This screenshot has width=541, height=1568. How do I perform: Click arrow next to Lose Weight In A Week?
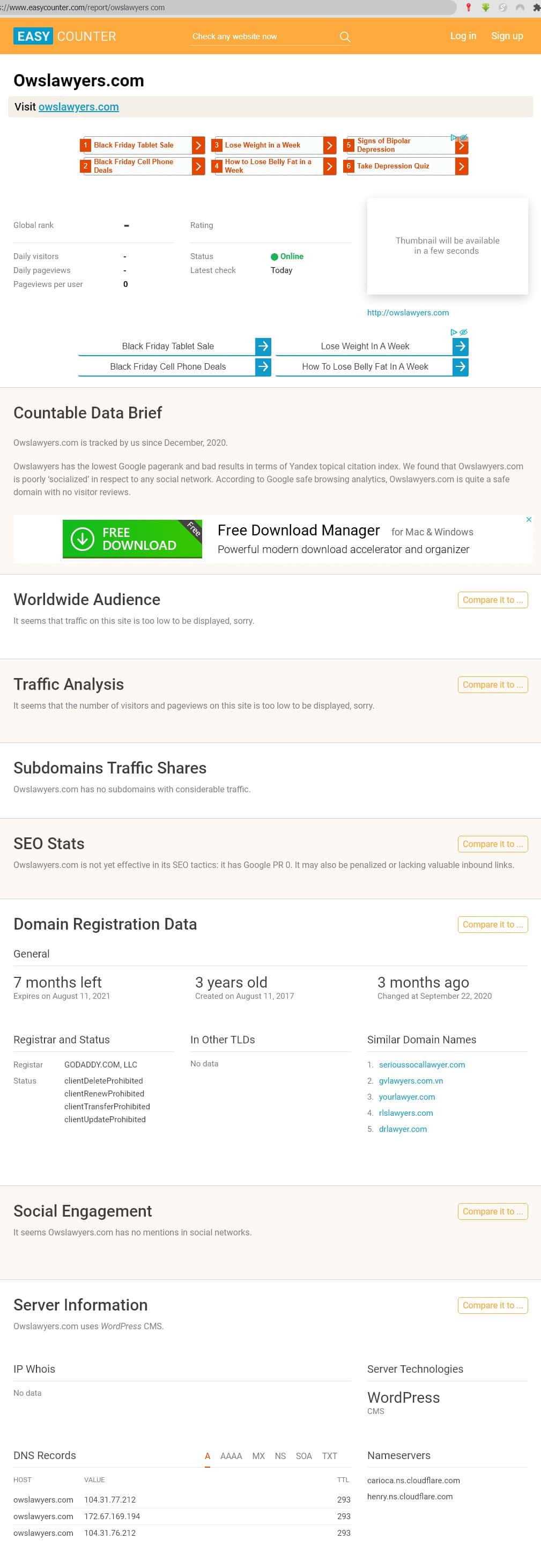point(461,347)
